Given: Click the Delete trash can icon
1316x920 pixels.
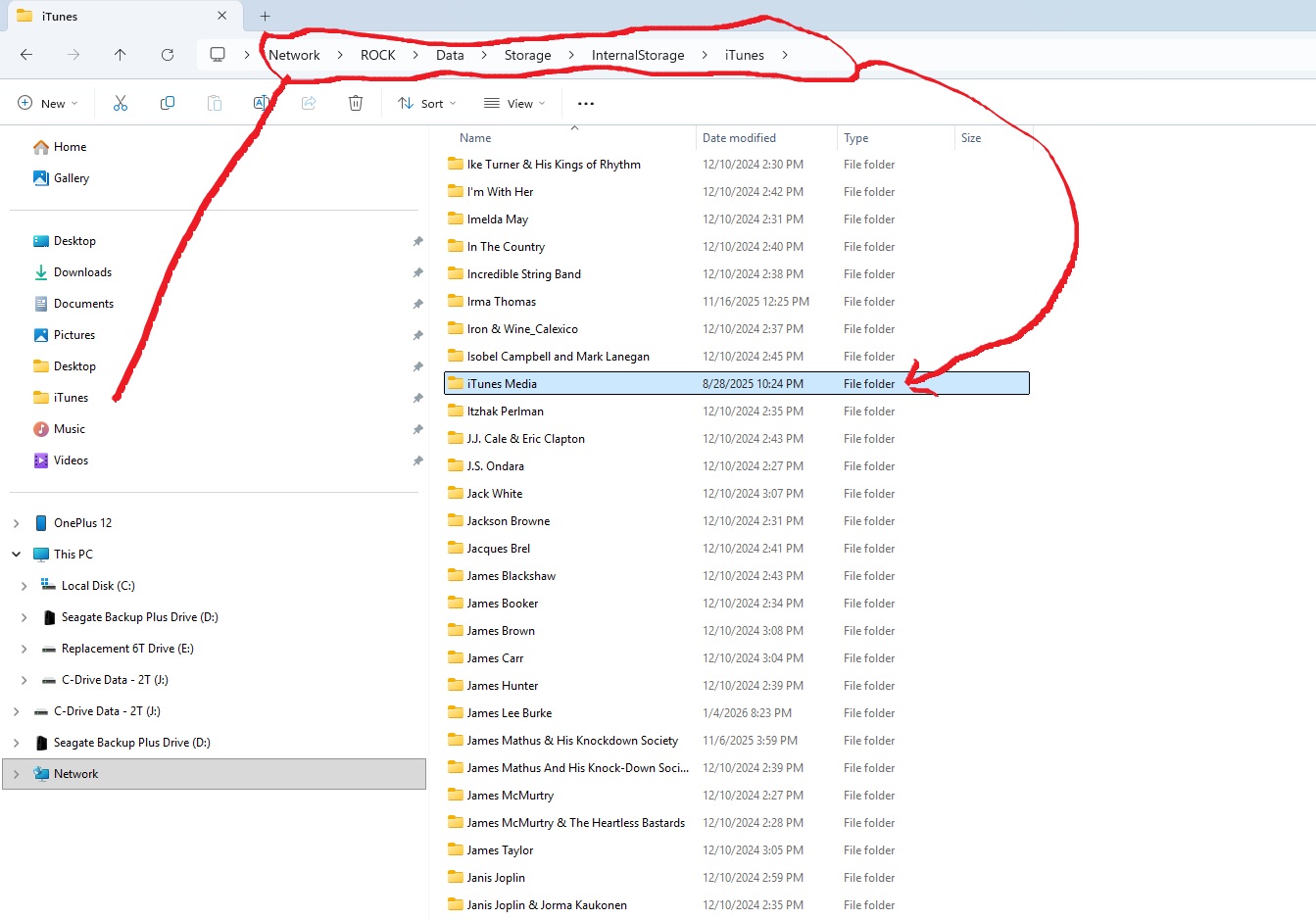Looking at the screenshot, I should pyautogui.click(x=356, y=103).
